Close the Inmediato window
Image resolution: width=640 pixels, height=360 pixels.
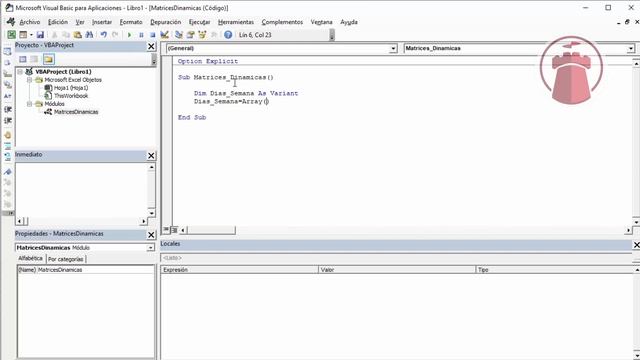[151, 156]
